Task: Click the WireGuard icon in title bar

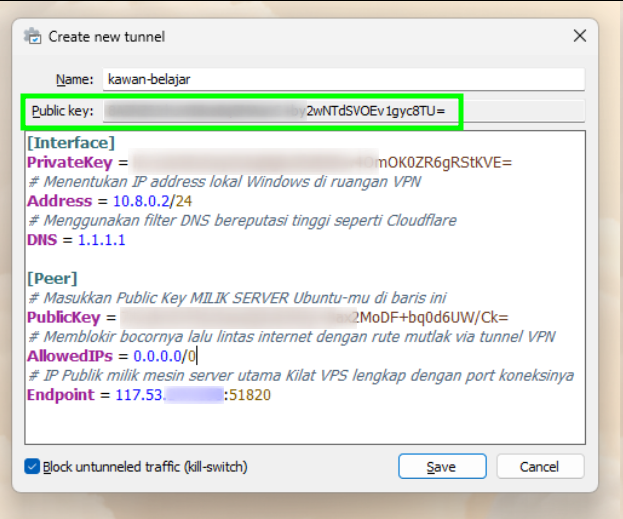Action: (x=32, y=37)
